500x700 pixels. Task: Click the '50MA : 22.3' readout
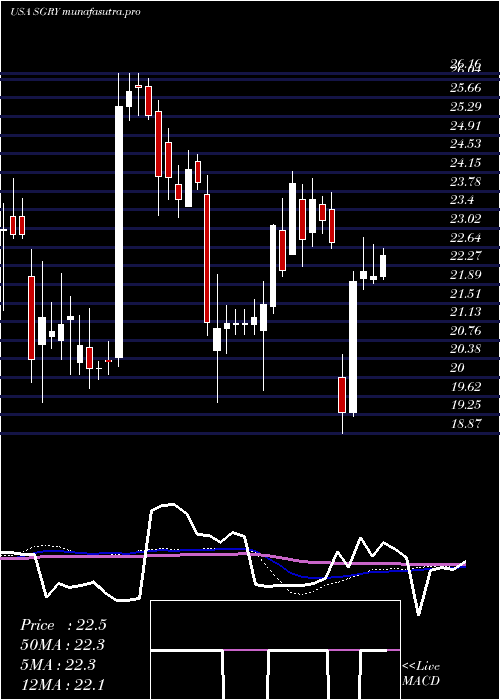click(63, 645)
